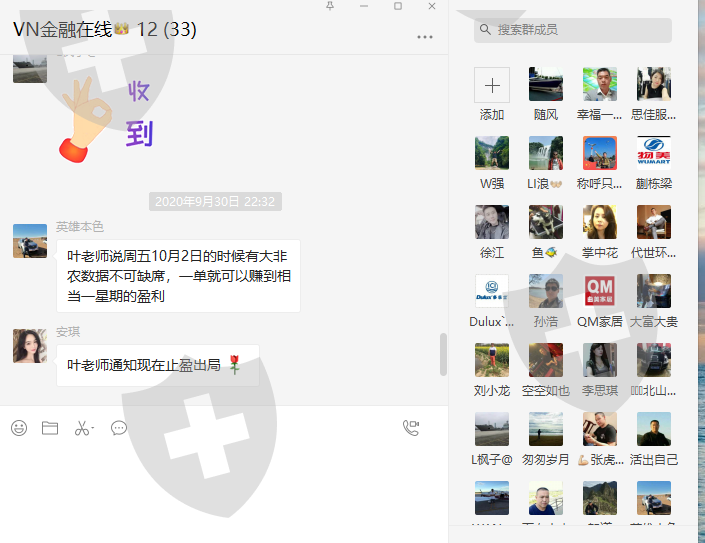Click sender name 英雄本色
The height and width of the screenshot is (543, 705).
80,227
